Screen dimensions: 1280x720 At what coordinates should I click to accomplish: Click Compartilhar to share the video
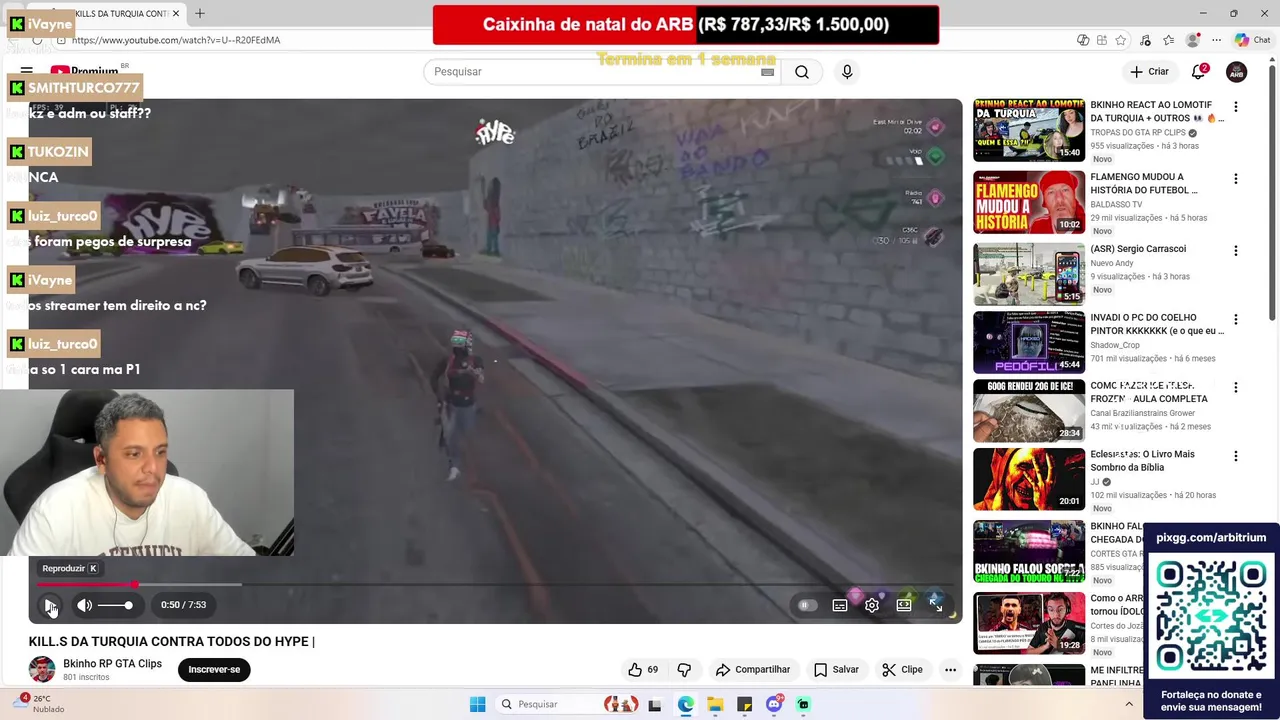pos(752,670)
